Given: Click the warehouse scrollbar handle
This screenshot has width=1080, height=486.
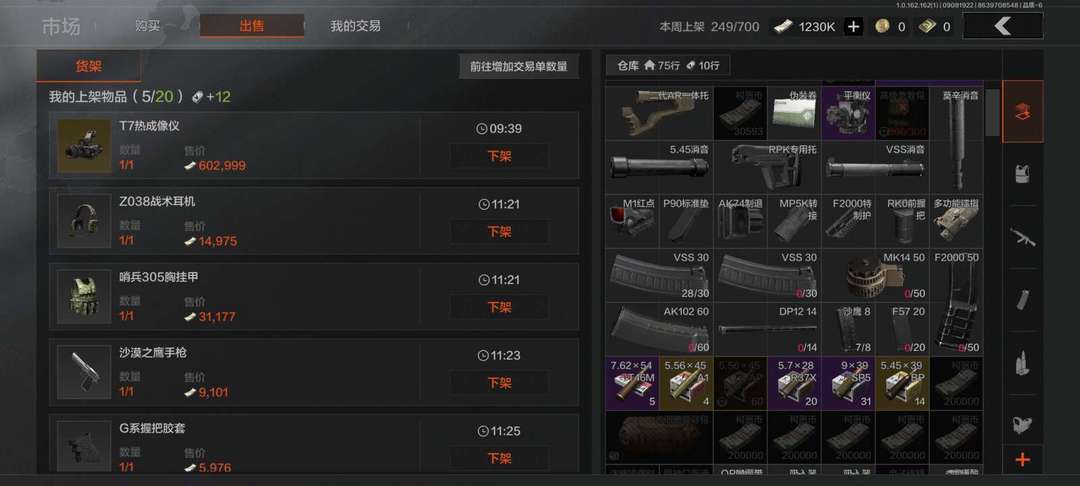Looking at the screenshot, I should pyautogui.click(x=992, y=112).
